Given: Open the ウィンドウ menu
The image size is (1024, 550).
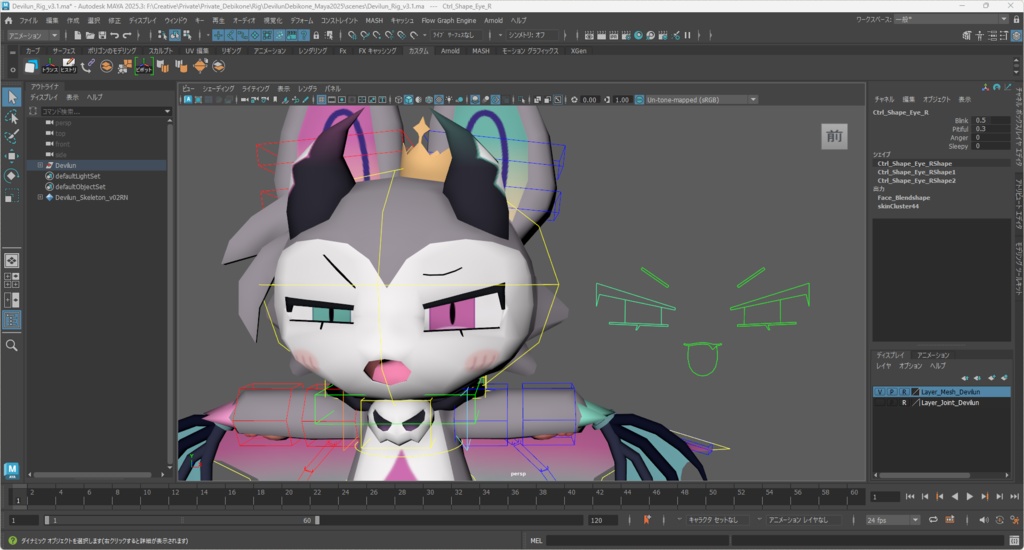Looking at the screenshot, I should tap(175, 20).
